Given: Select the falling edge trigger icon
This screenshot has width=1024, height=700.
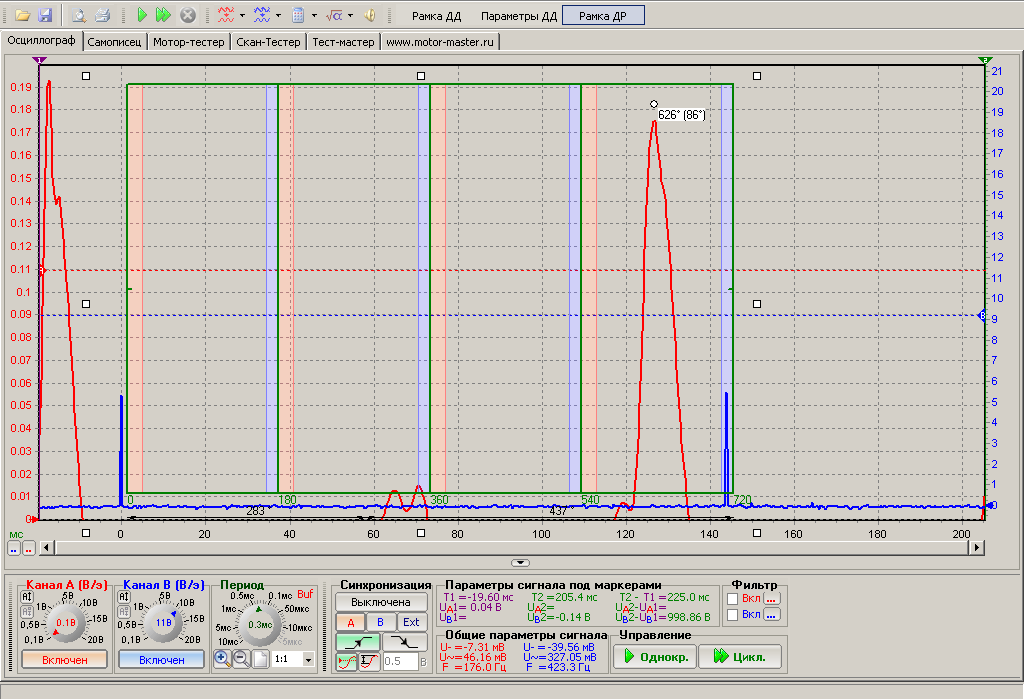Looking at the screenshot, I should [x=404, y=643].
